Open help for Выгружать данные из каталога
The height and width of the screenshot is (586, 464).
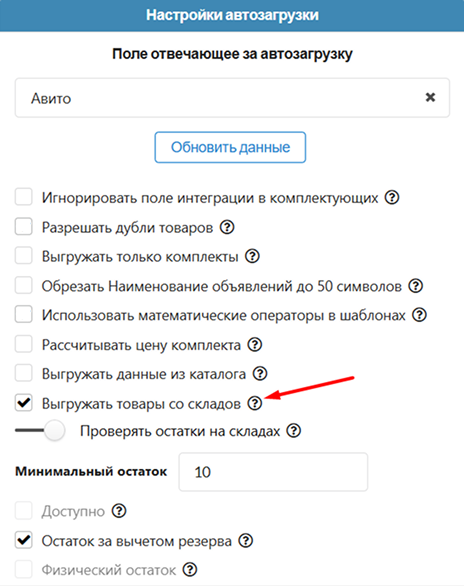(x=260, y=374)
